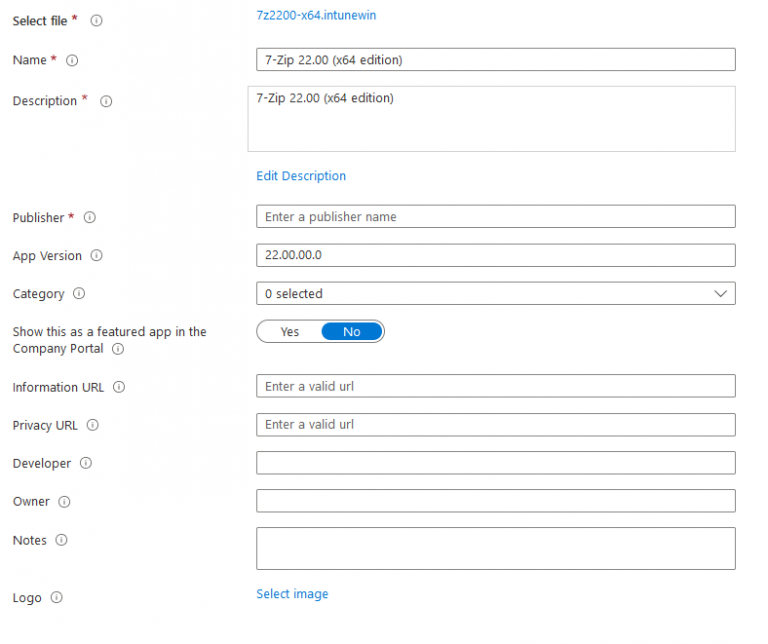
Task: Click info icon beside Developer label
Action: [x=86, y=463]
